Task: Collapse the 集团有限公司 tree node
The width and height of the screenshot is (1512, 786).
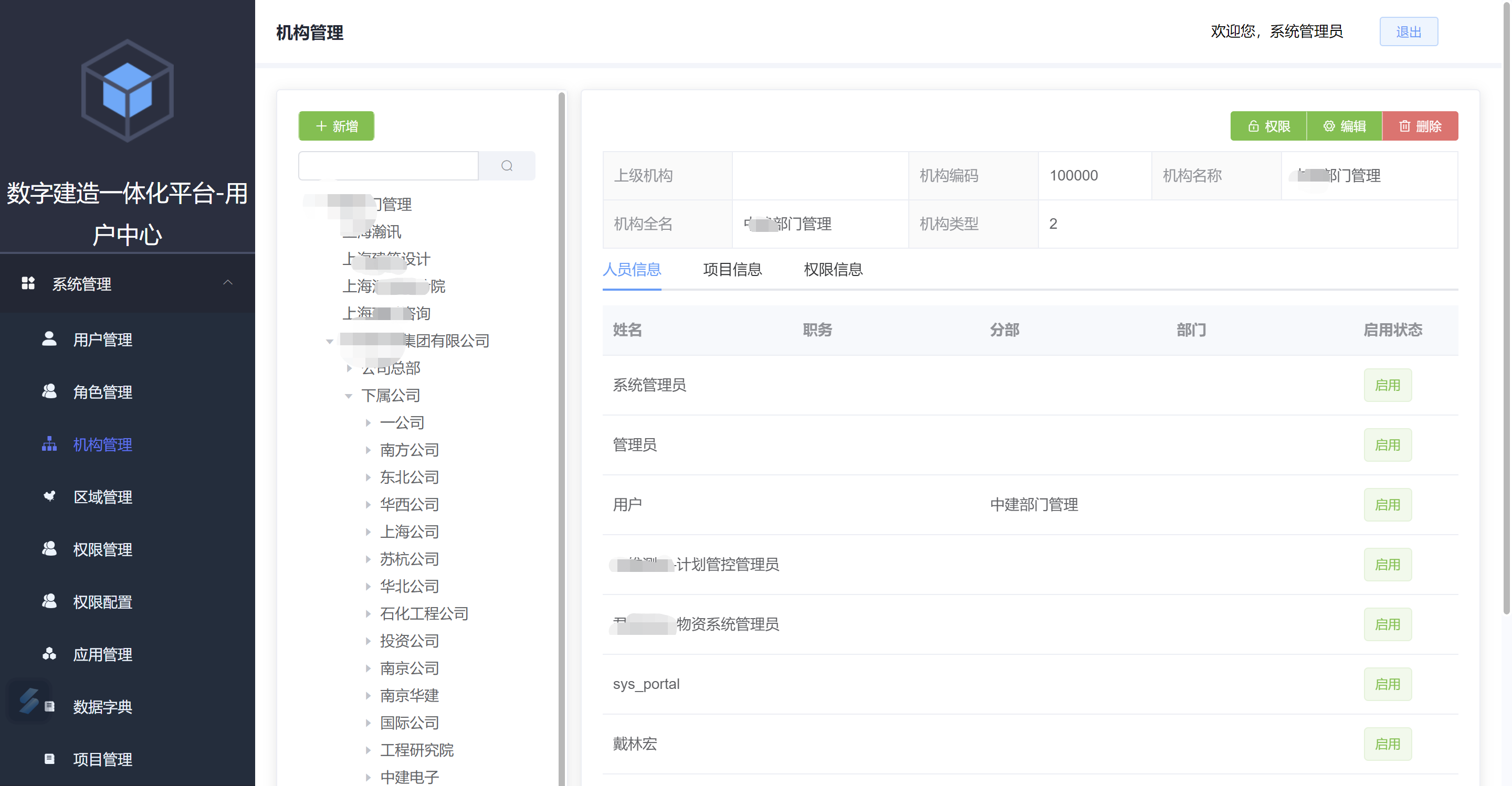Action: tap(329, 342)
